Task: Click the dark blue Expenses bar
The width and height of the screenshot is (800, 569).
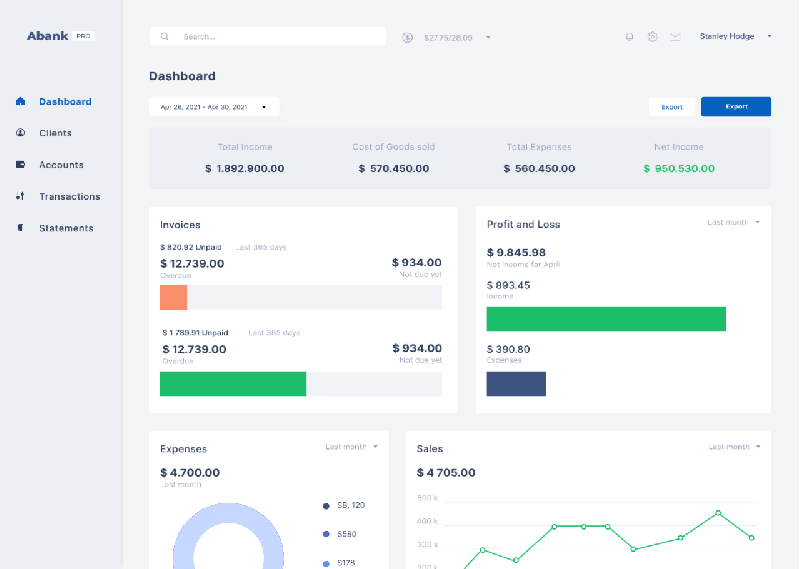Action: click(x=516, y=384)
